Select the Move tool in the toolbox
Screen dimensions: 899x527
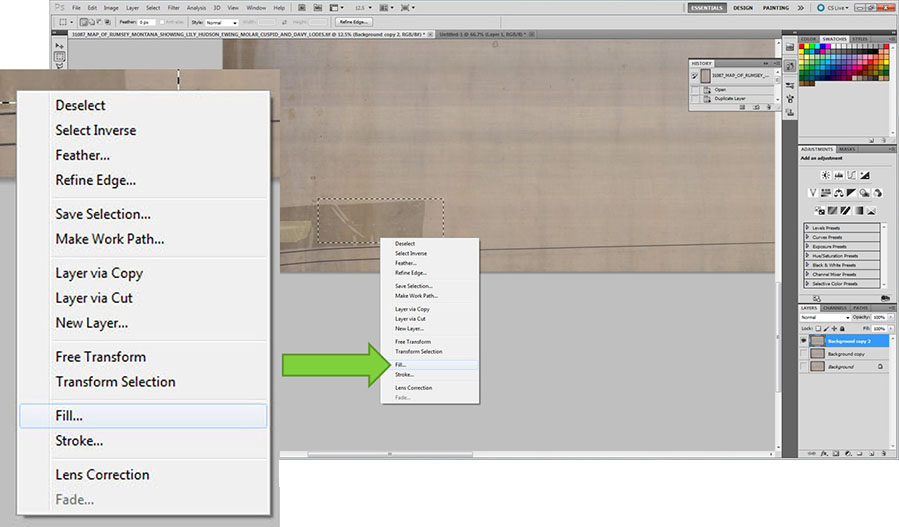60,46
